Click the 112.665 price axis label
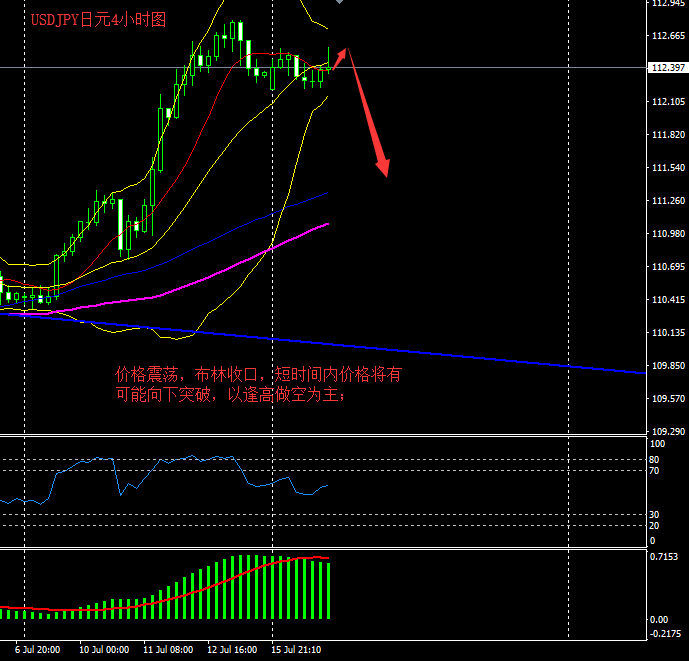The image size is (689, 661). [x=668, y=36]
